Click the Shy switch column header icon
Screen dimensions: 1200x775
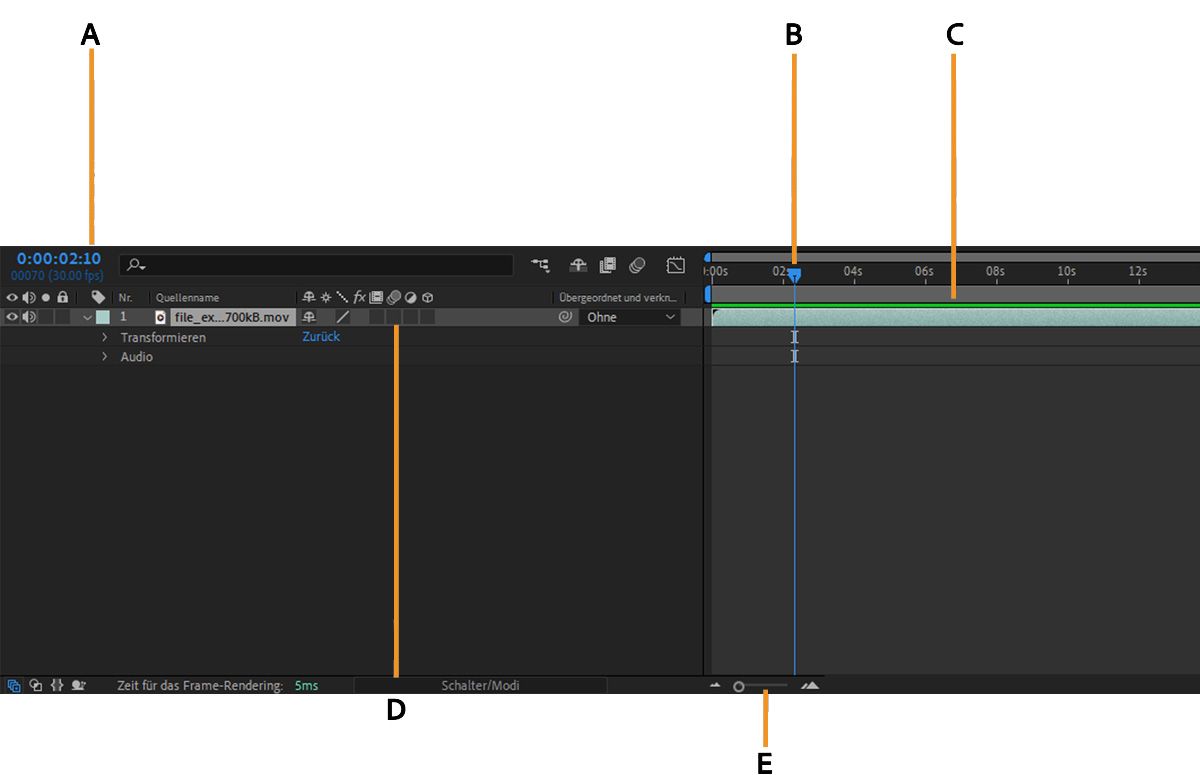pyautogui.click(x=308, y=297)
